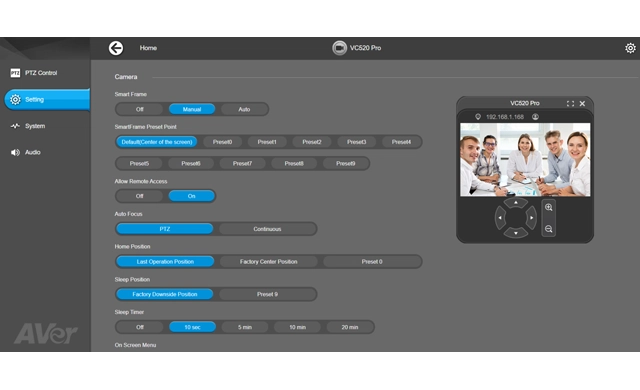Click the Audio speaker sidebar icon
640x390 pixels.
(15, 153)
